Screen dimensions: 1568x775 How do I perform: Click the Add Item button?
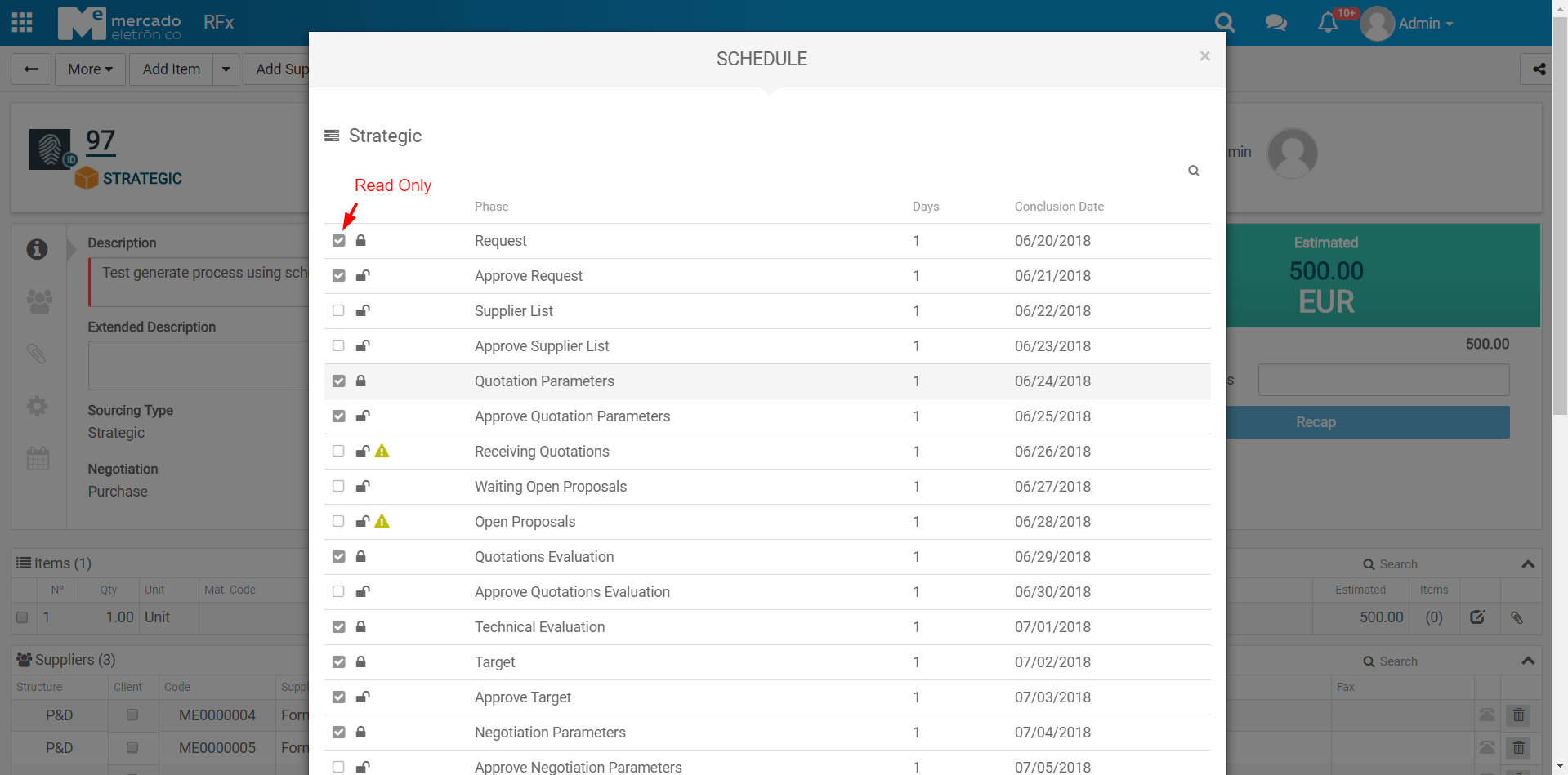(170, 69)
